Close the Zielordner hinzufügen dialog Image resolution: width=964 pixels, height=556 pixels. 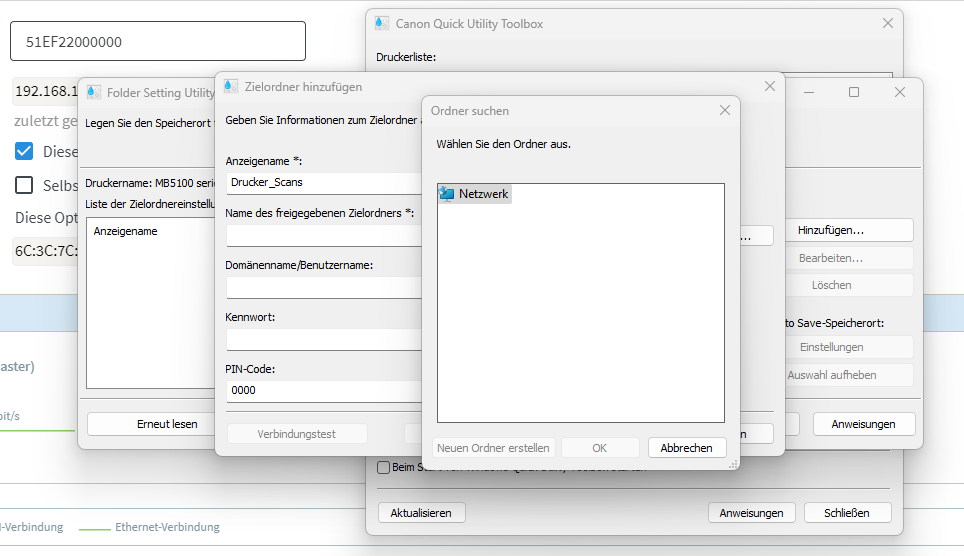770,86
